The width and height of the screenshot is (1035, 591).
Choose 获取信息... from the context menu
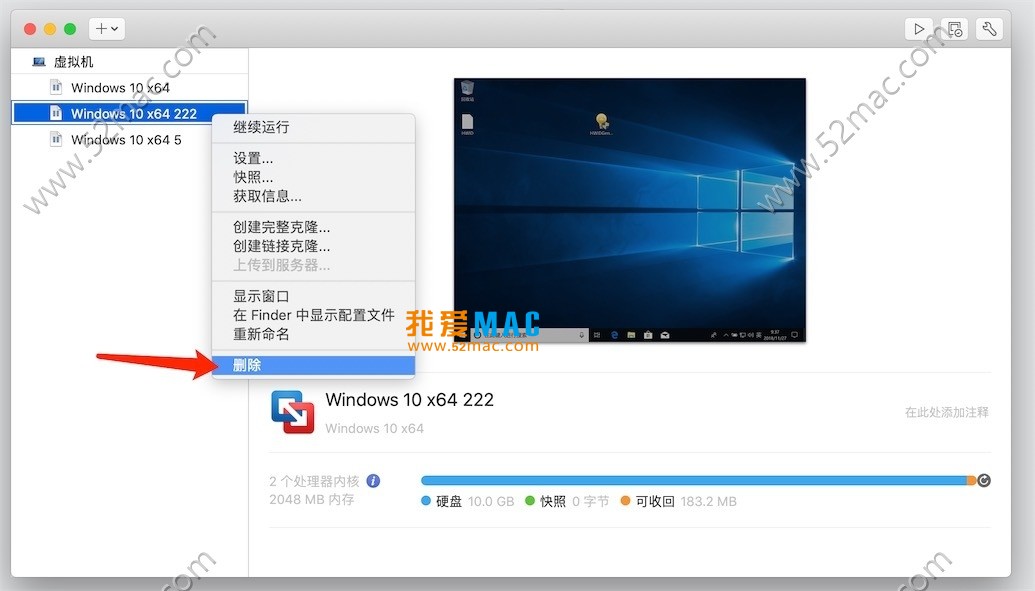314,196
